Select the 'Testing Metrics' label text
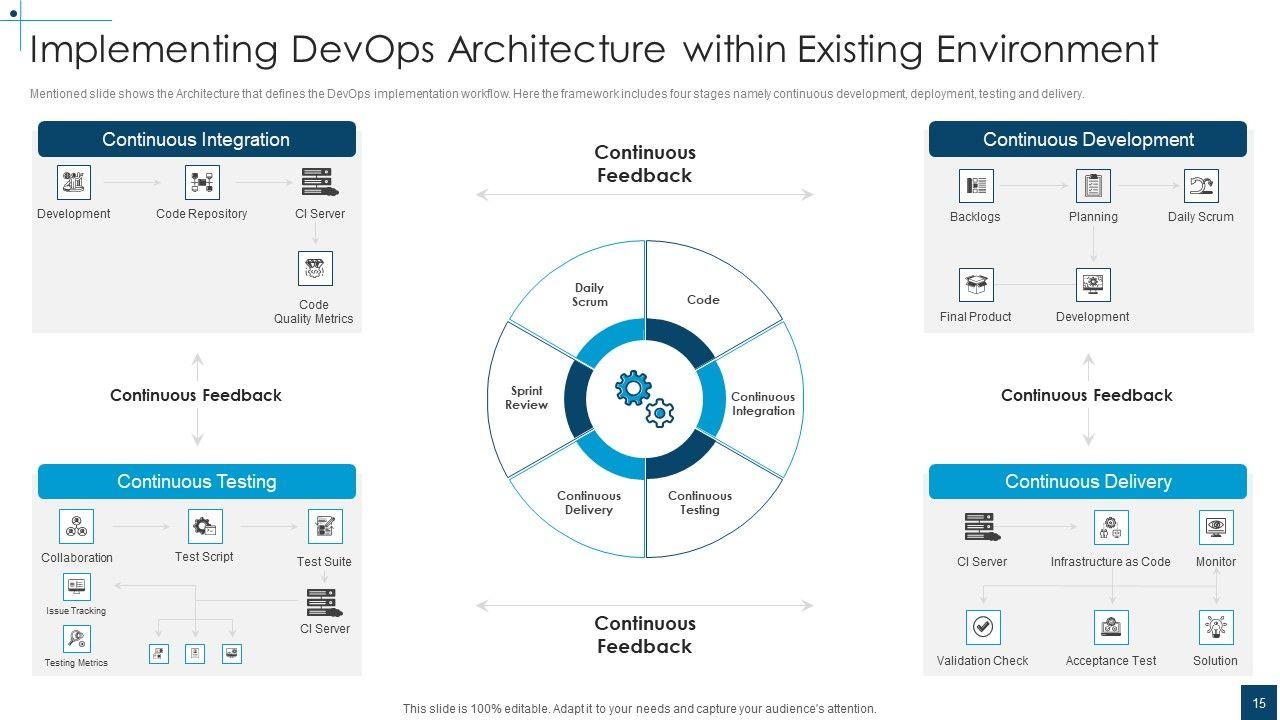Image resolution: width=1280 pixels, height=720 pixels. [76, 663]
